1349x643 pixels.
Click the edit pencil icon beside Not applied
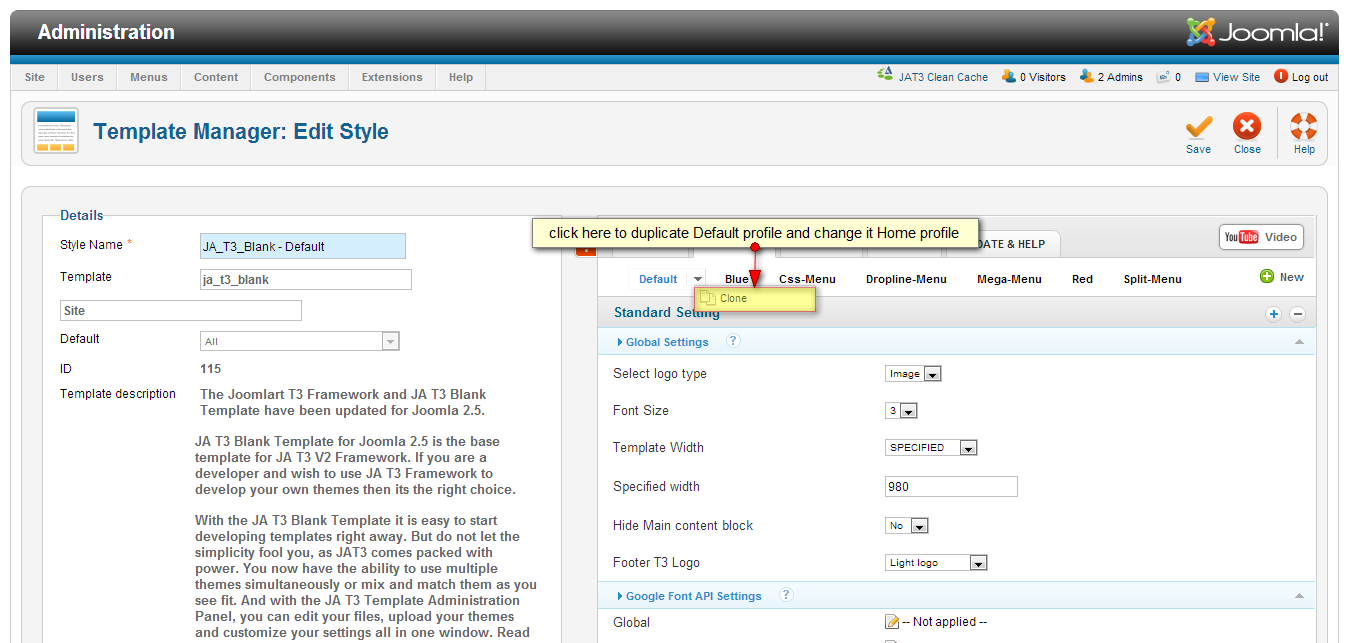pyautogui.click(x=892, y=622)
